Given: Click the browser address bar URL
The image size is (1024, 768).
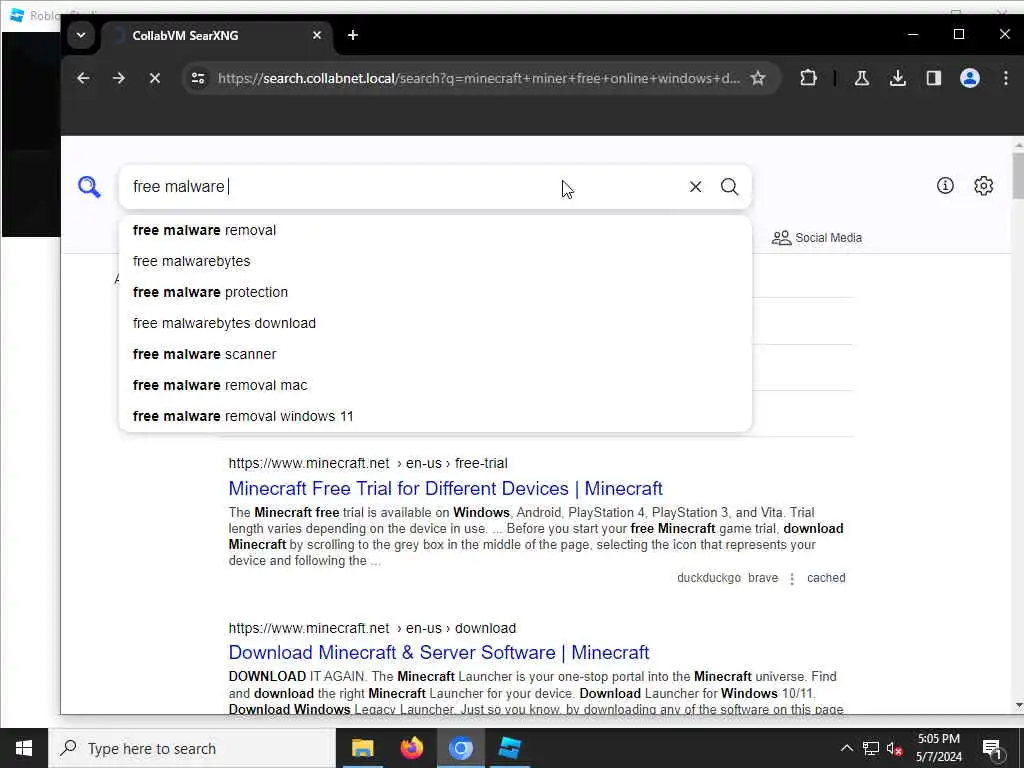Looking at the screenshot, I should 478,78.
